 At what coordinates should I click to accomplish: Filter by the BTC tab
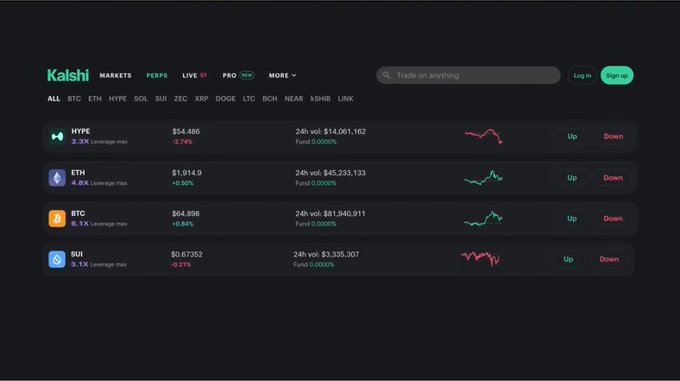click(x=74, y=99)
